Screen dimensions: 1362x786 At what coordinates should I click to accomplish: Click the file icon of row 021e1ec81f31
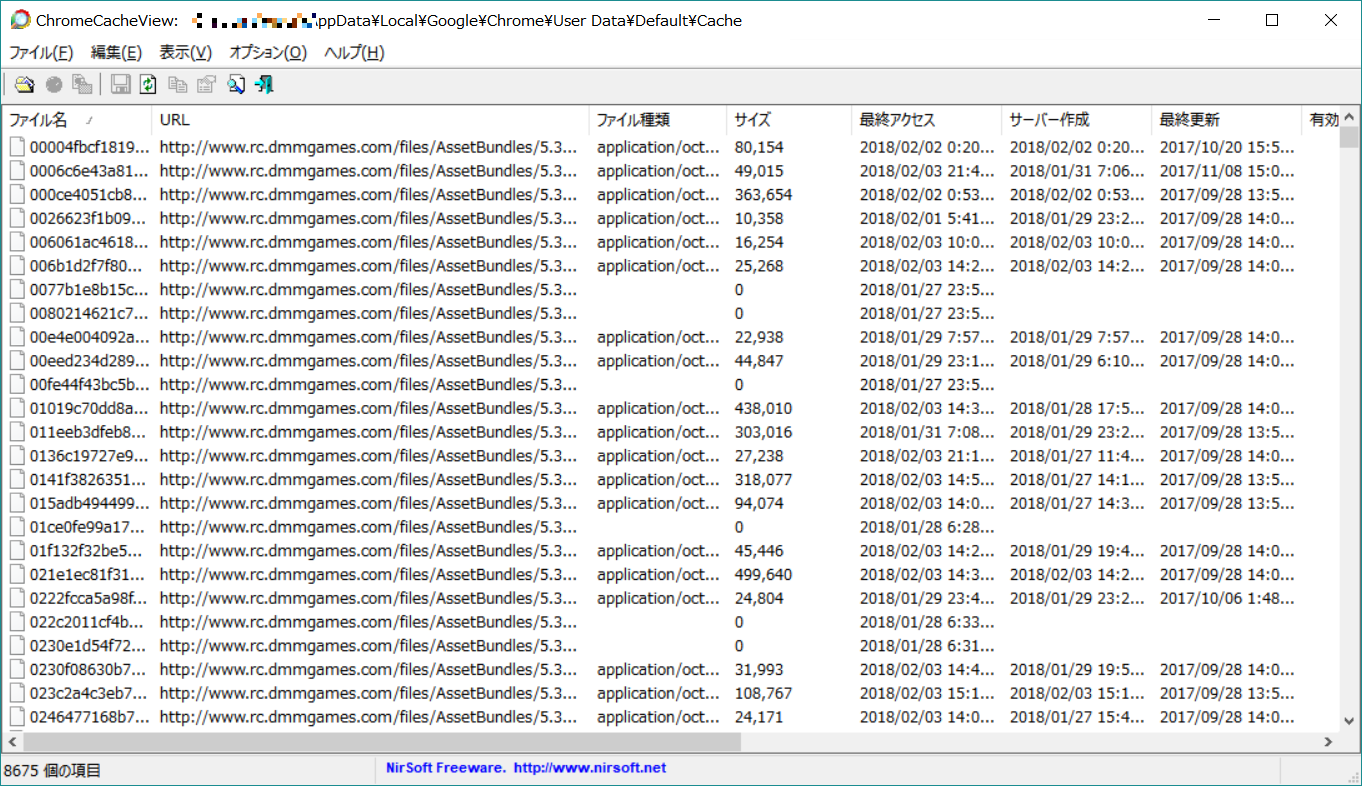[x=17, y=575]
